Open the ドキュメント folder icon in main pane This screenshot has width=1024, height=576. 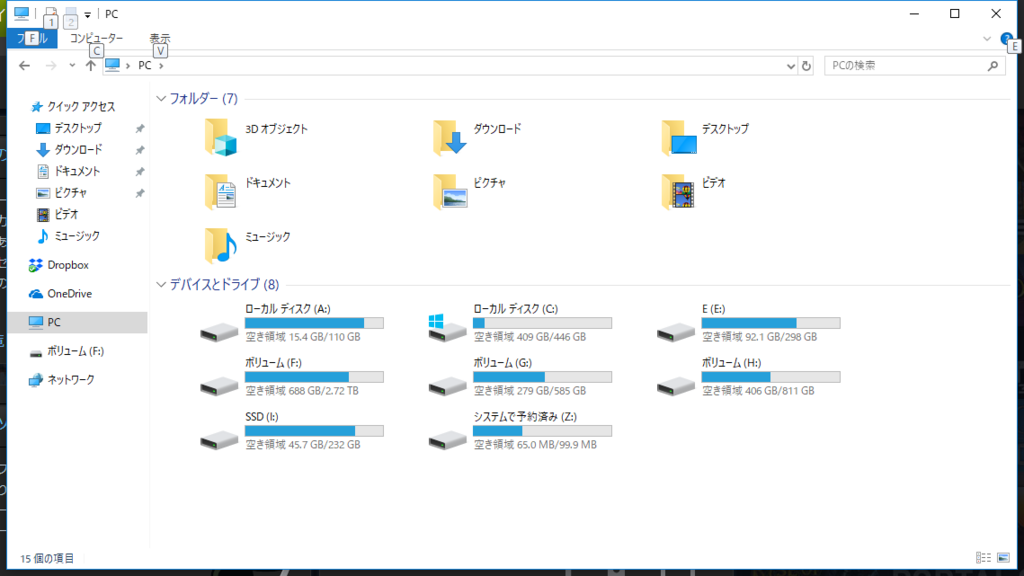pos(220,191)
